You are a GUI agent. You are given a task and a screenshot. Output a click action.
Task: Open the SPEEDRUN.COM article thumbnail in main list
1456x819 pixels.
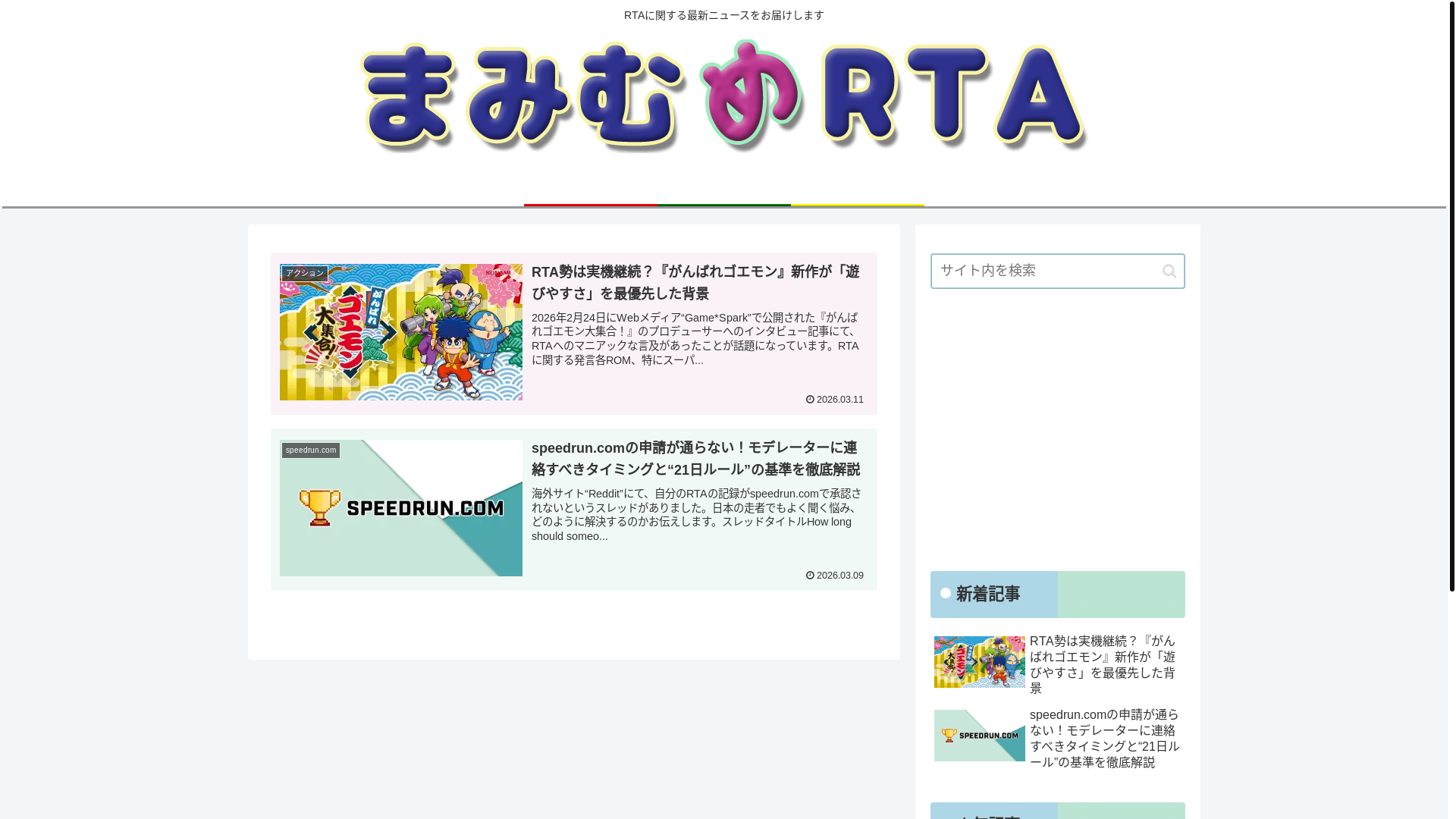400,508
